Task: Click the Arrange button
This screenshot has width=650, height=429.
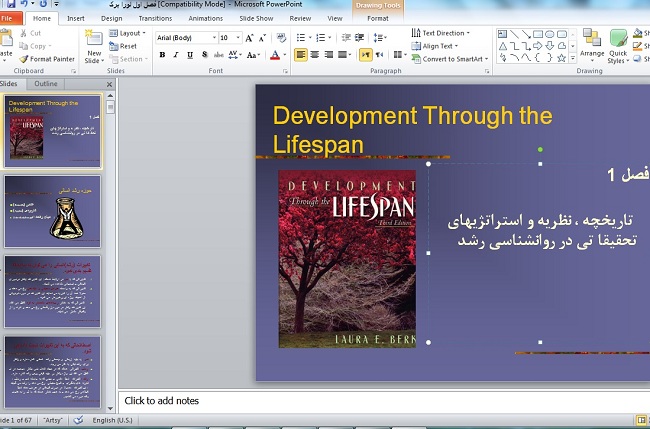Action: (592, 46)
